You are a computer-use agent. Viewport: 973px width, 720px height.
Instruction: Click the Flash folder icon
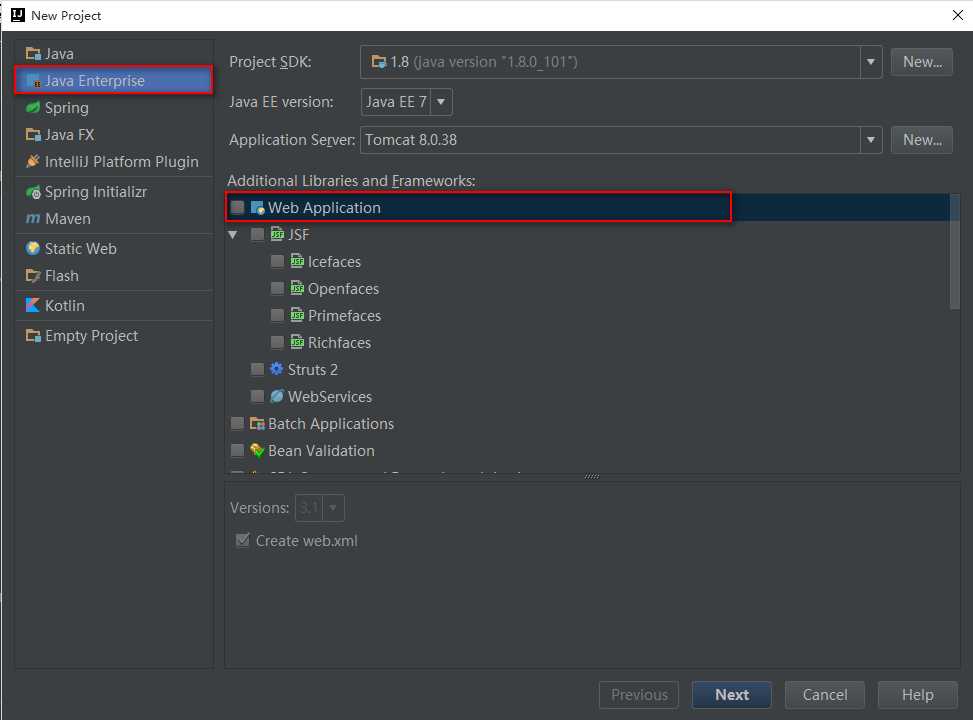pyautogui.click(x=33, y=276)
